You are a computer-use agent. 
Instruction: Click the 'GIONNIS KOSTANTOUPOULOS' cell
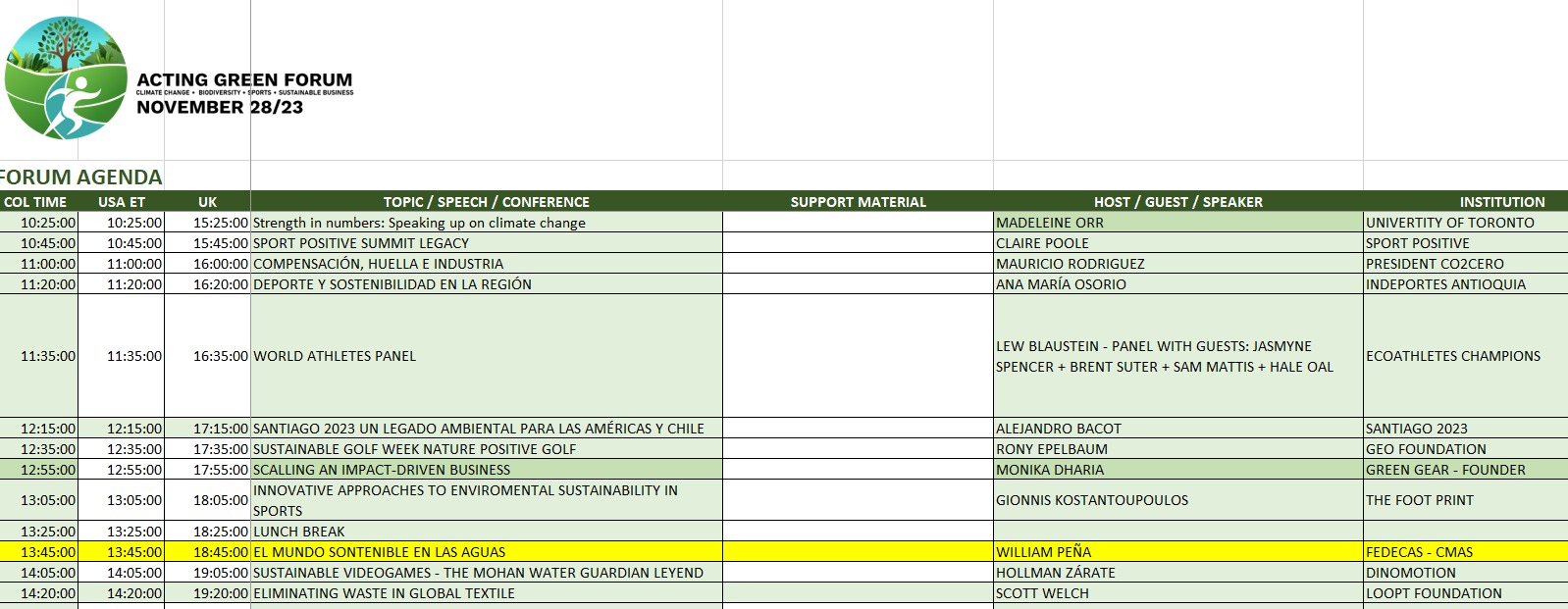1178,500
